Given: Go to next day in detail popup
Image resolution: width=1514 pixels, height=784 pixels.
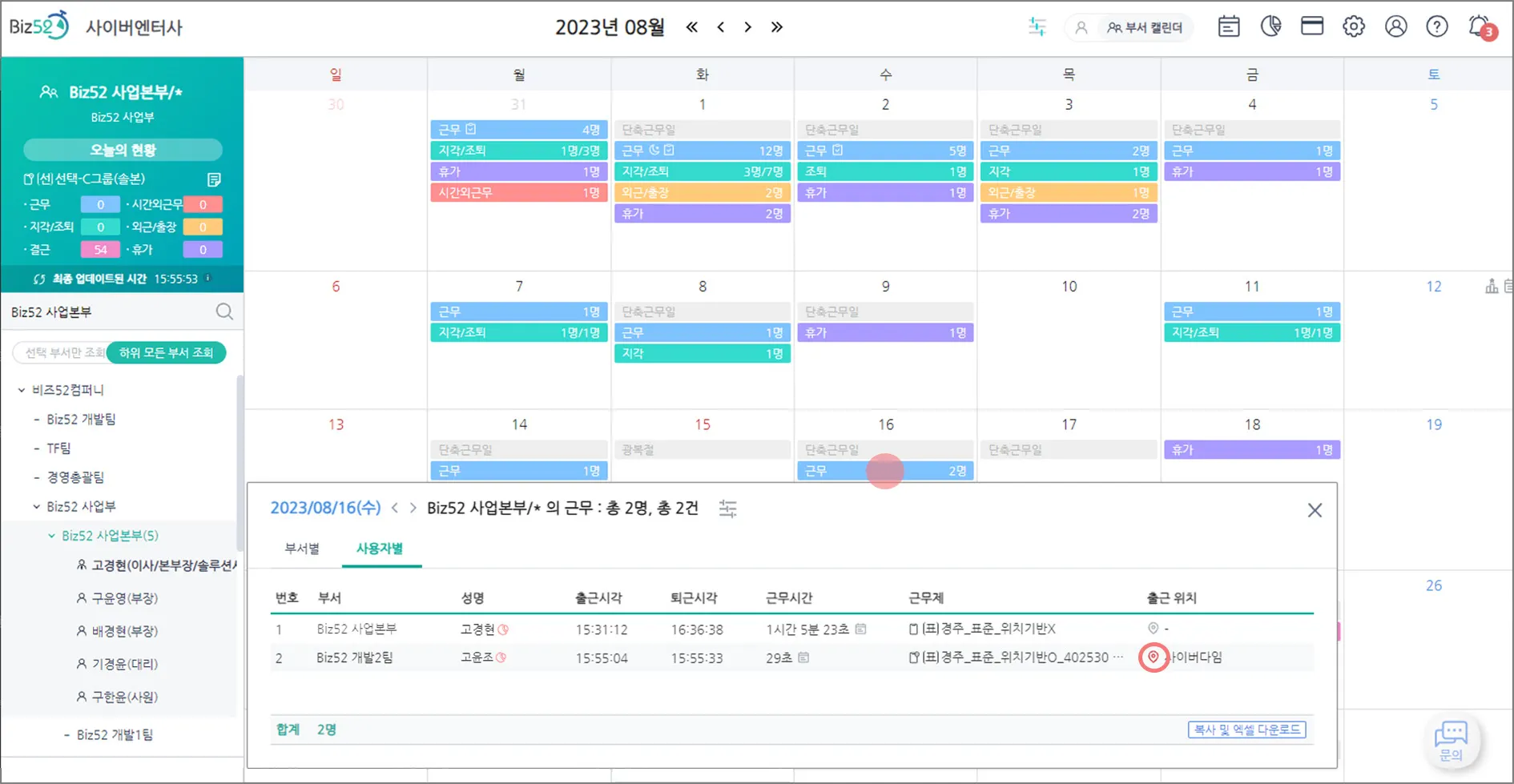Looking at the screenshot, I should point(413,509).
